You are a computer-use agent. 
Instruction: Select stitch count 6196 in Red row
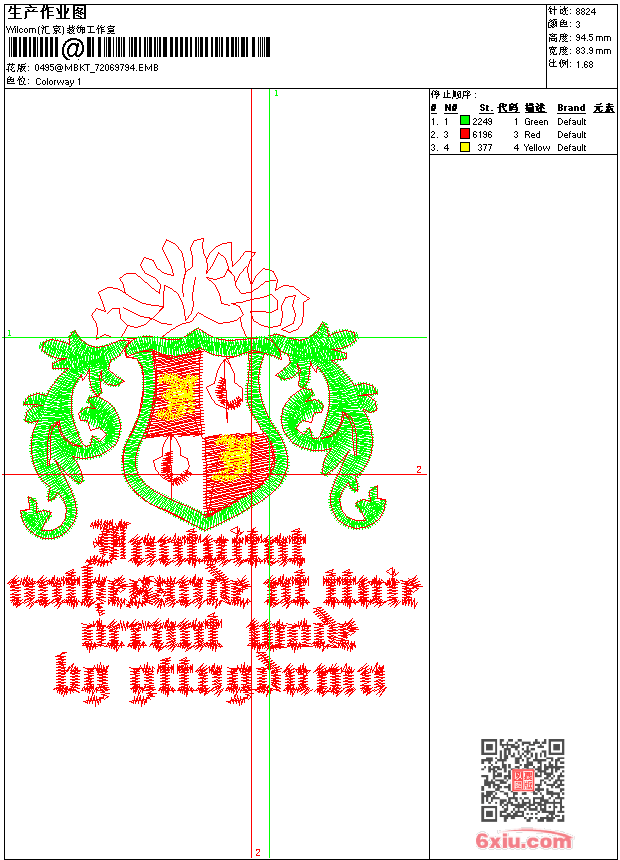tap(482, 135)
